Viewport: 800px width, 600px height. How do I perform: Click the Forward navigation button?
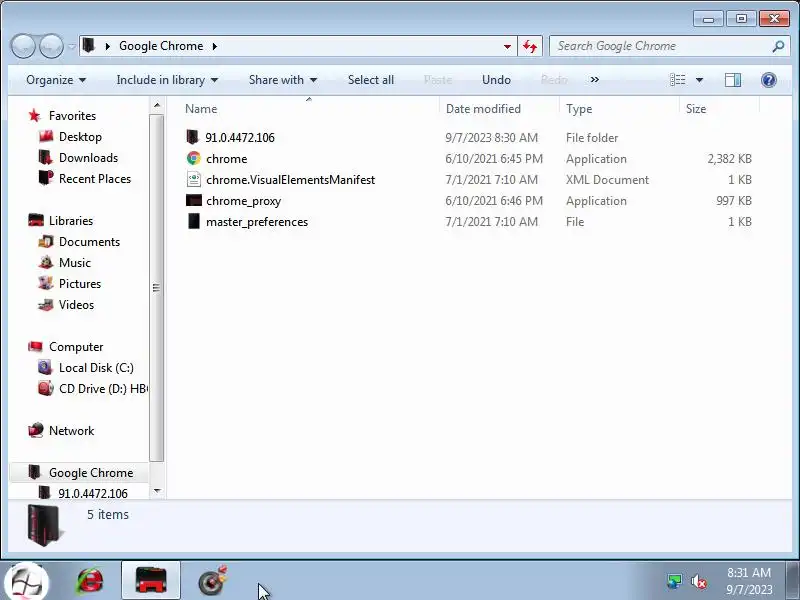pos(51,46)
